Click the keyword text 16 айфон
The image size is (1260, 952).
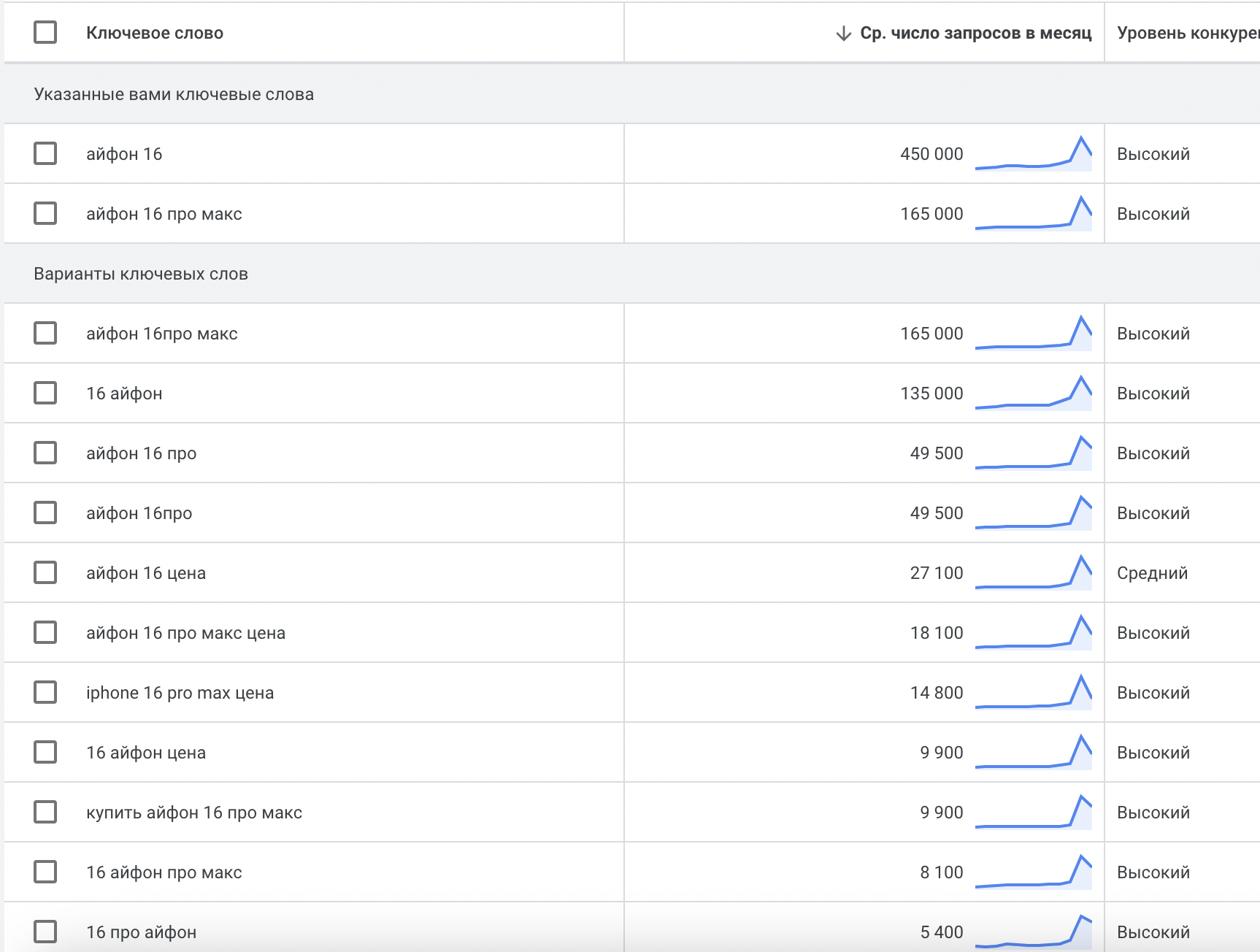click(x=124, y=394)
